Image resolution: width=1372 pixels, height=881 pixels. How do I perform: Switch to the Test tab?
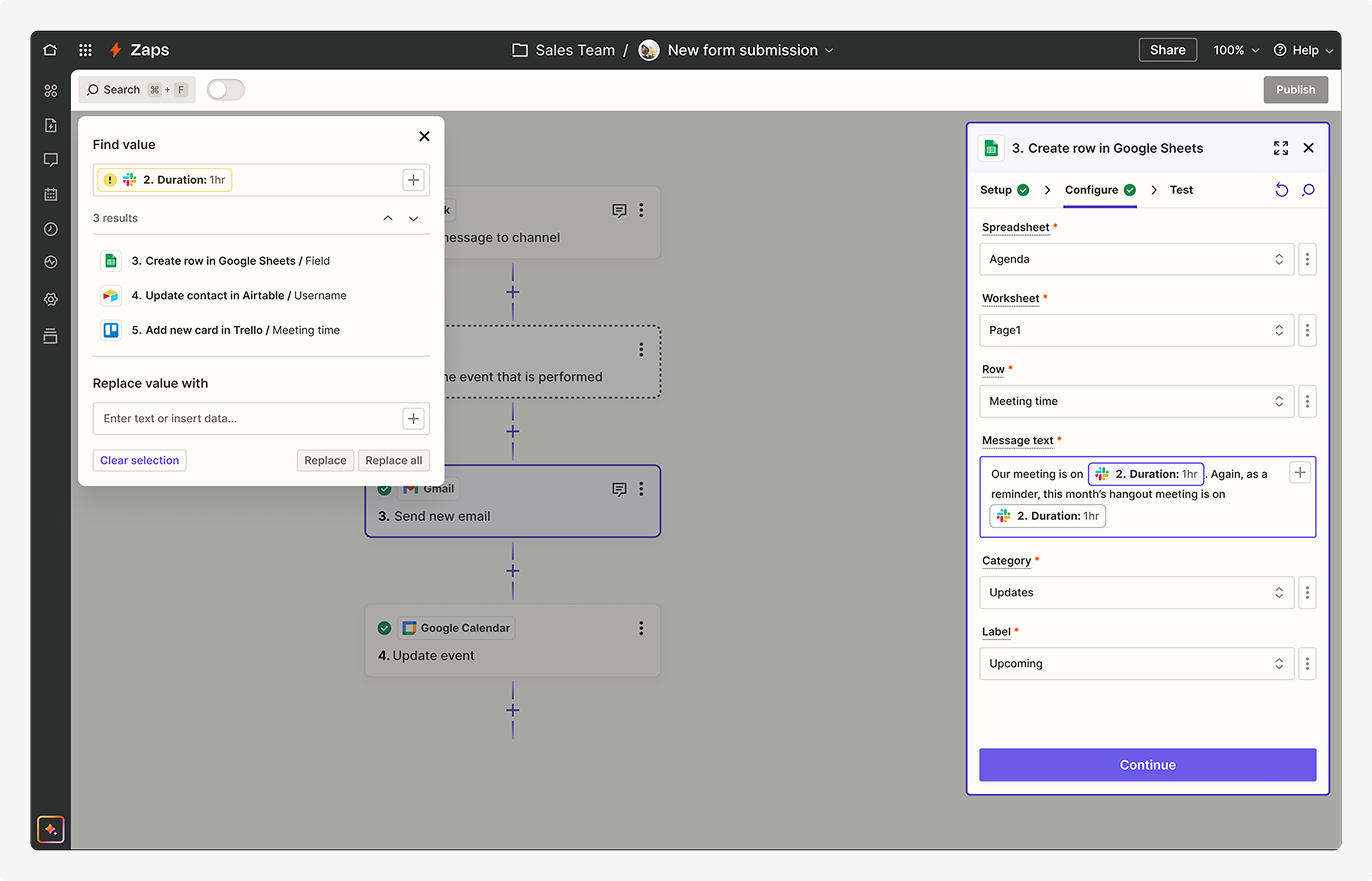click(1181, 190)
